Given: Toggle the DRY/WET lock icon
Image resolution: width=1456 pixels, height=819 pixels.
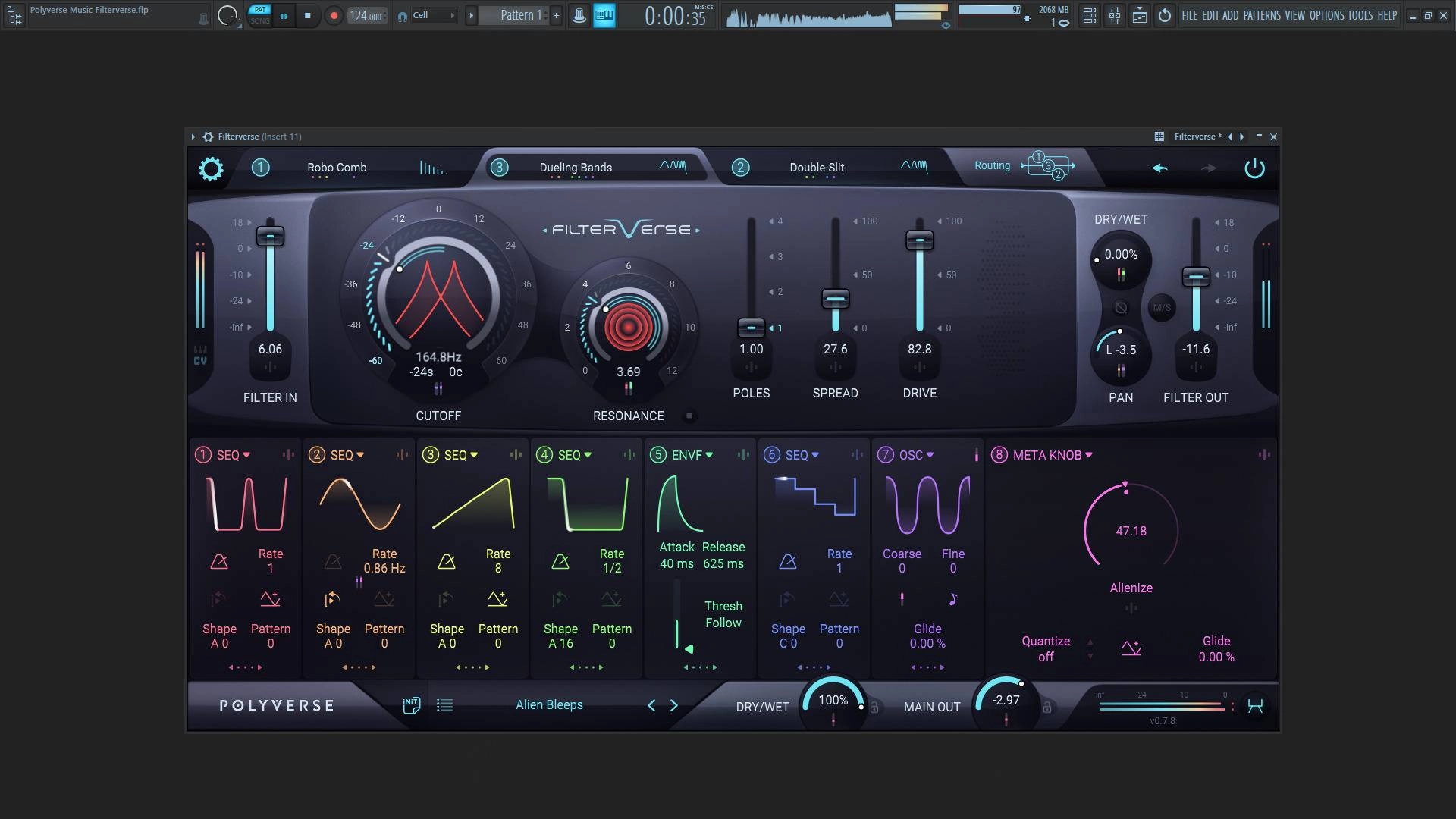Looking at the screenshot, I should pos(874,708).
